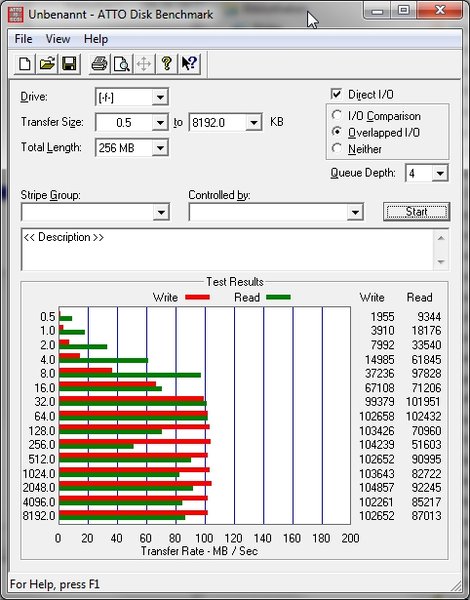
Task: Click into the Description text box
Action: [228, 250]
